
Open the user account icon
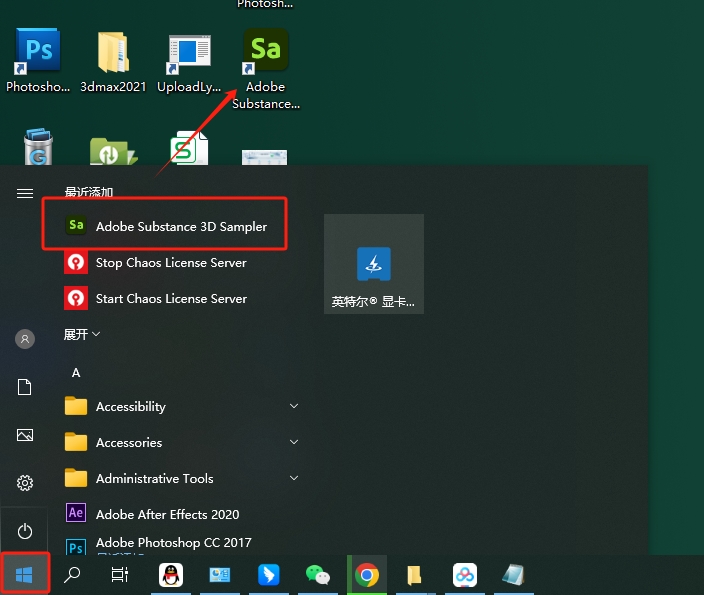pyautogui.click(x=25, y=339)
